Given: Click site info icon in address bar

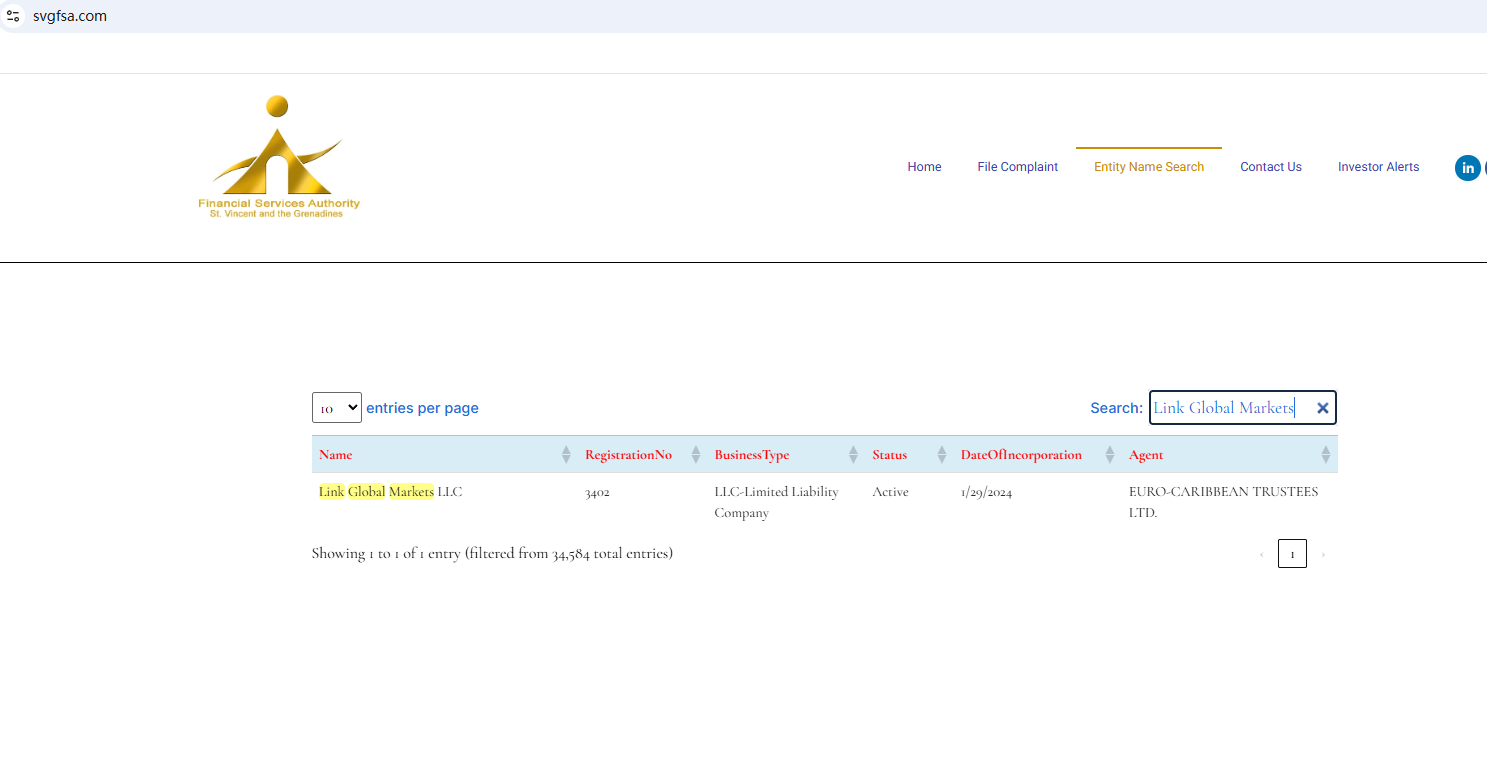Looking at the screenshot, I should 14,16.
